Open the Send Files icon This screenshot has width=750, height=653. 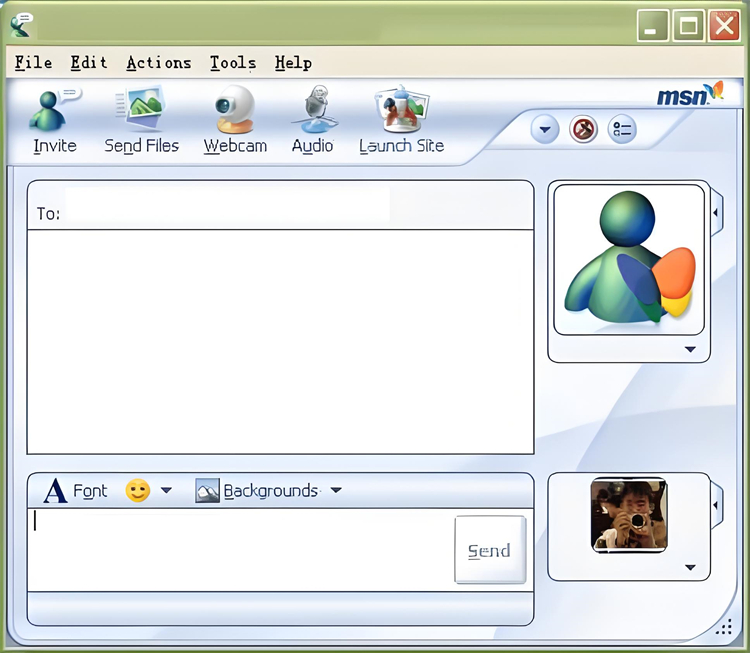141,108
